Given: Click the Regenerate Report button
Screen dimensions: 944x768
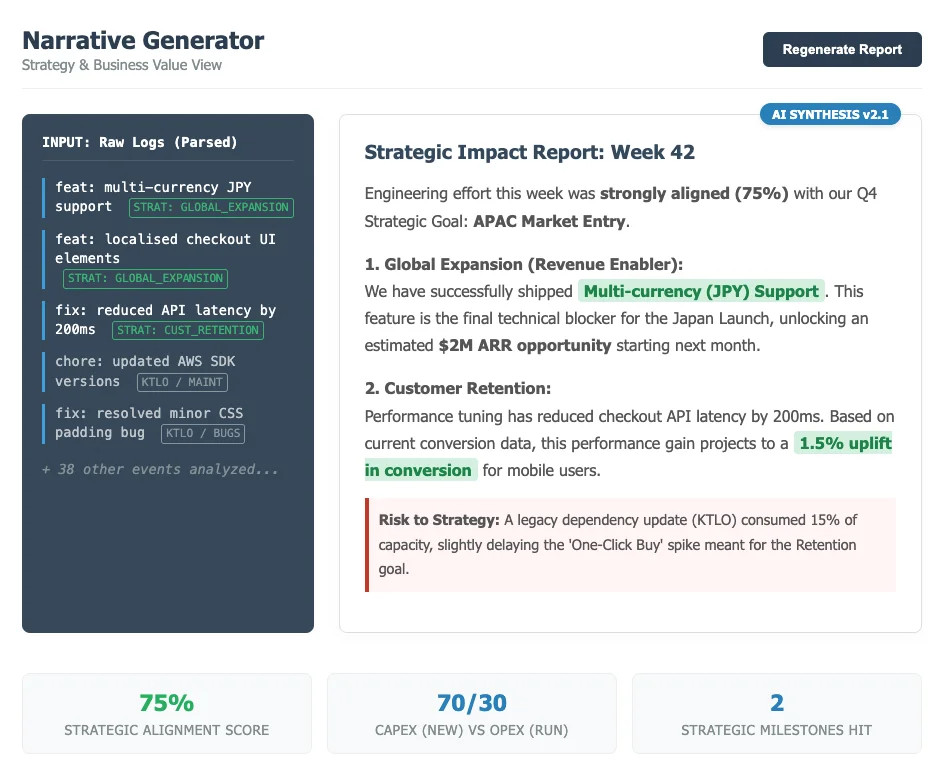Looking at the screenshot, I should coord(842,49).
